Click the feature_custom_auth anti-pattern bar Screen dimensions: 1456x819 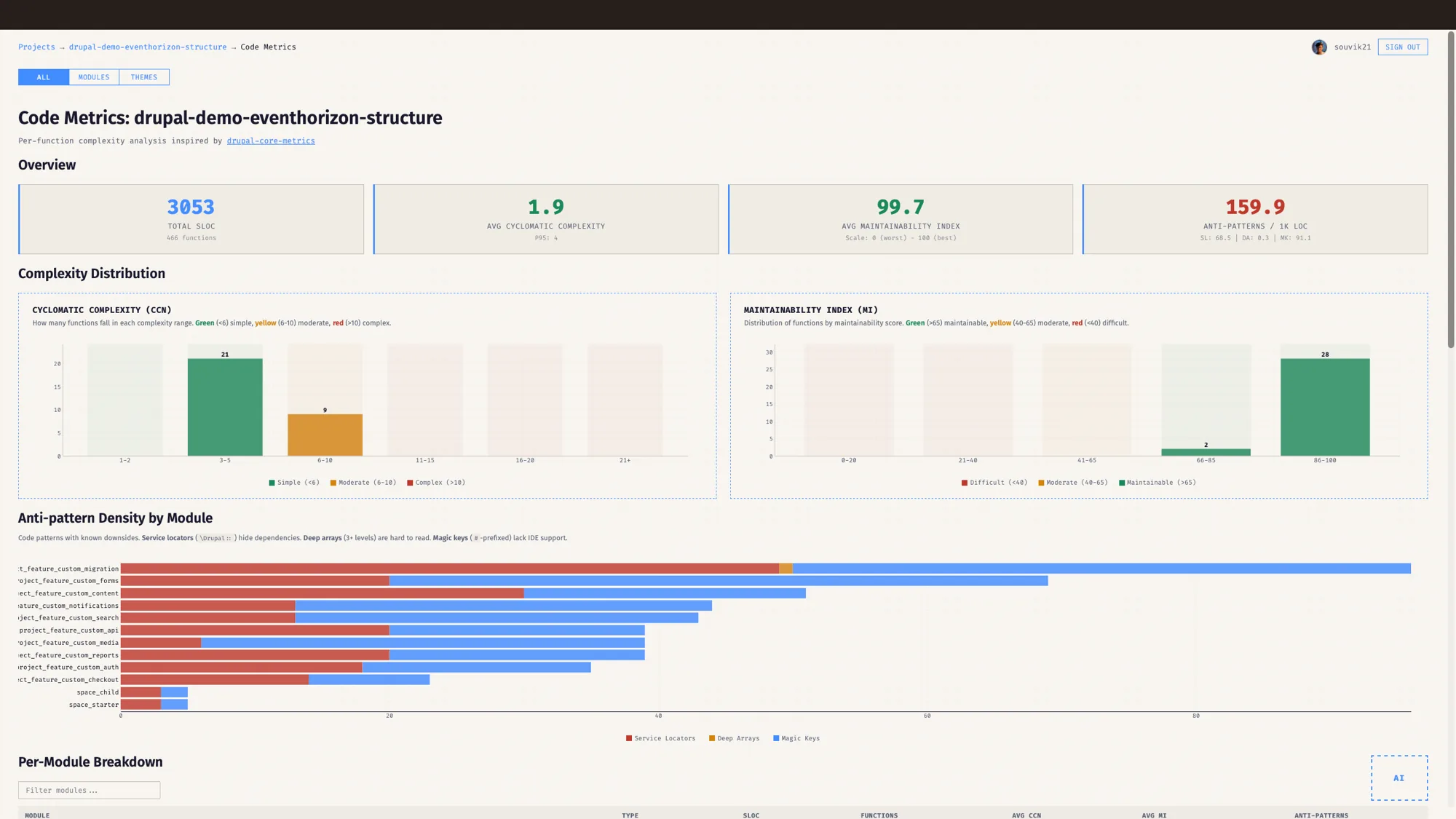click(356, 668)
